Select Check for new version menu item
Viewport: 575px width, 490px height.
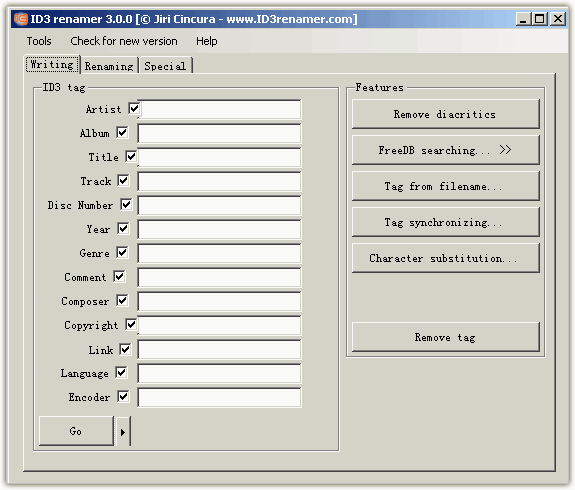coord(124,41)
